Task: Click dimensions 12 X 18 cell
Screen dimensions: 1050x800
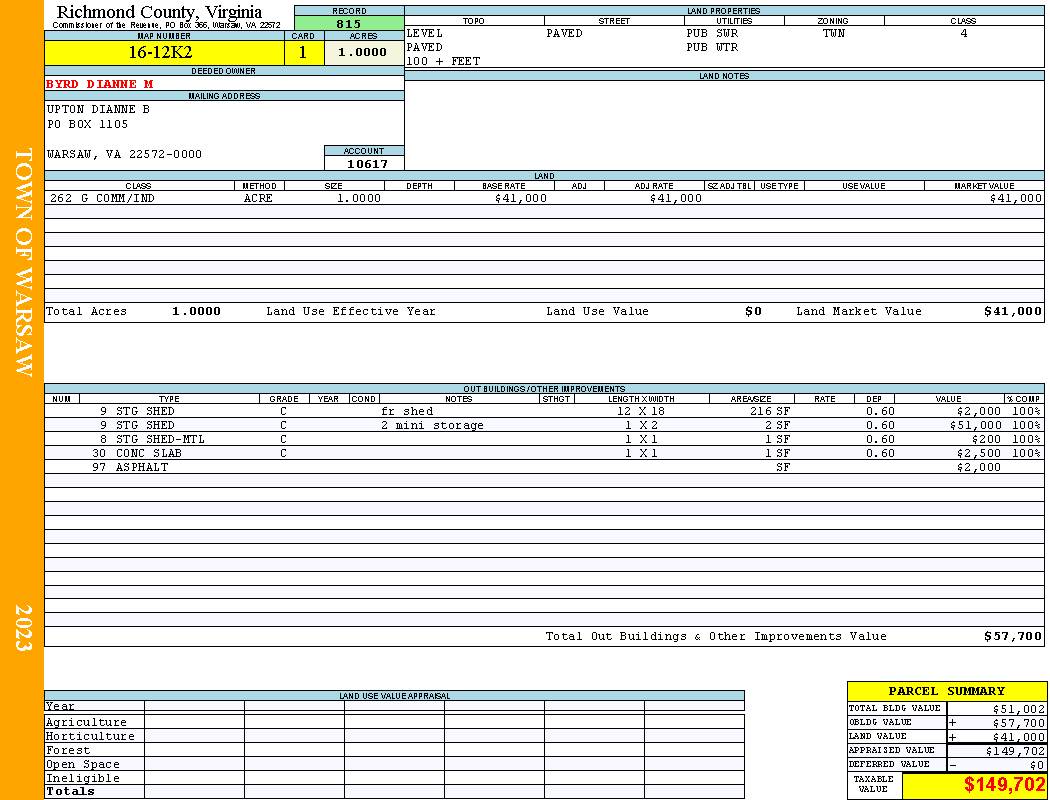Action: (x=641, y=412)
